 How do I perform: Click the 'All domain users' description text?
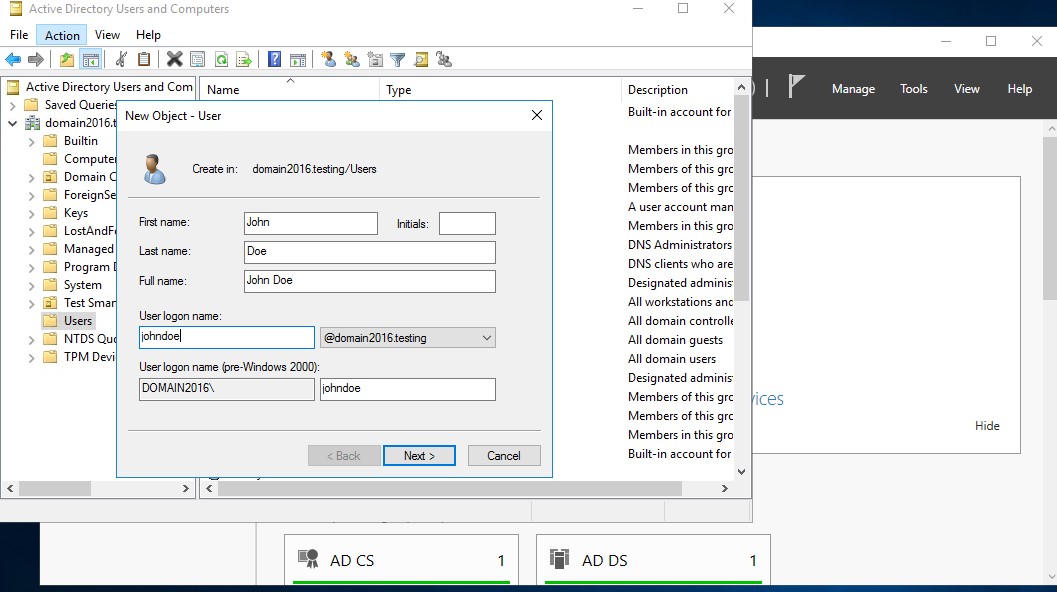tap(672, 359)
